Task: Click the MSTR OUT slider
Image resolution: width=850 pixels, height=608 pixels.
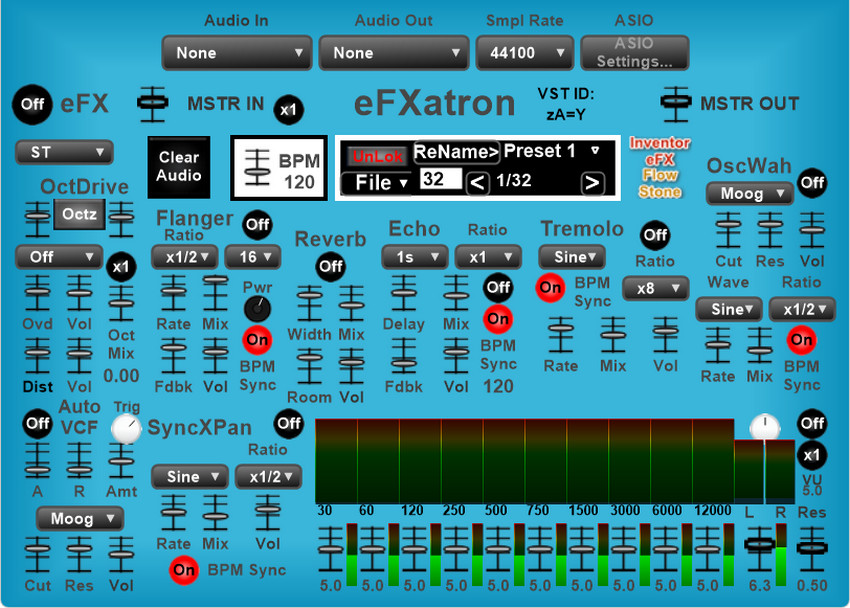Action: tap(677, 102)
